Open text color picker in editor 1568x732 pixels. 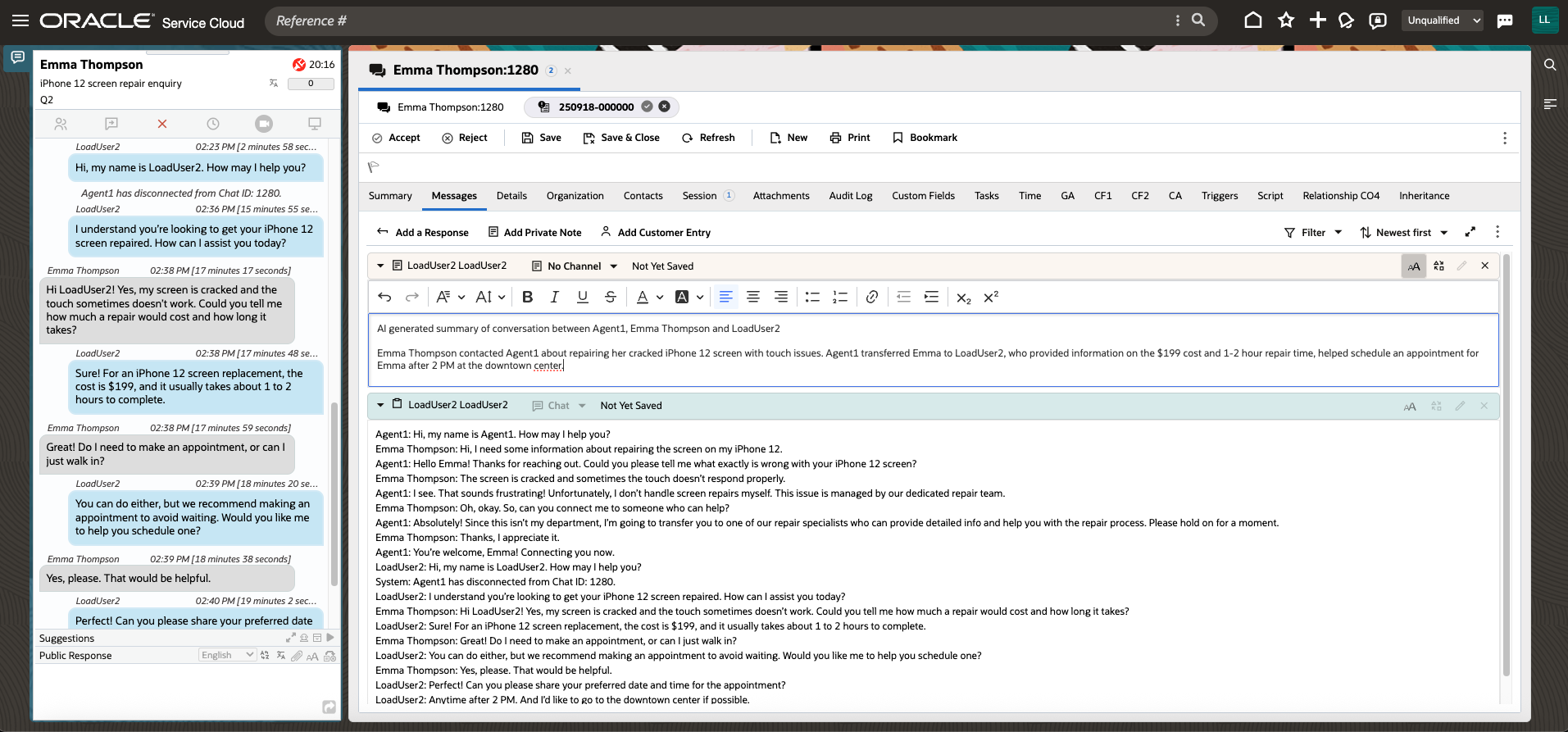click(x=649, y=297)
